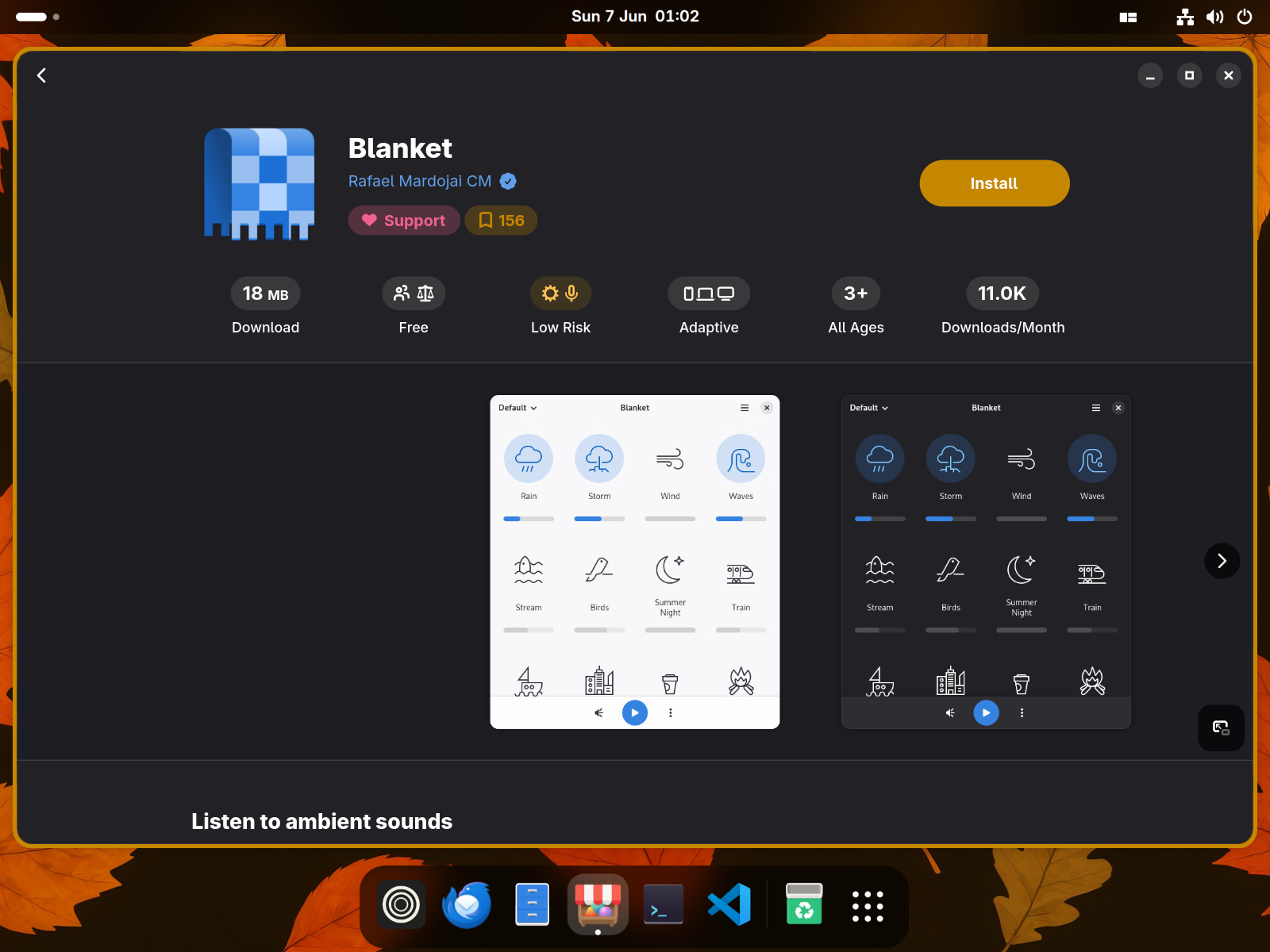The height and width of the screenshot is (952, 1270).
Task: Maximize the app store window
Action: pyautogui.click(x=1189, y=75)
